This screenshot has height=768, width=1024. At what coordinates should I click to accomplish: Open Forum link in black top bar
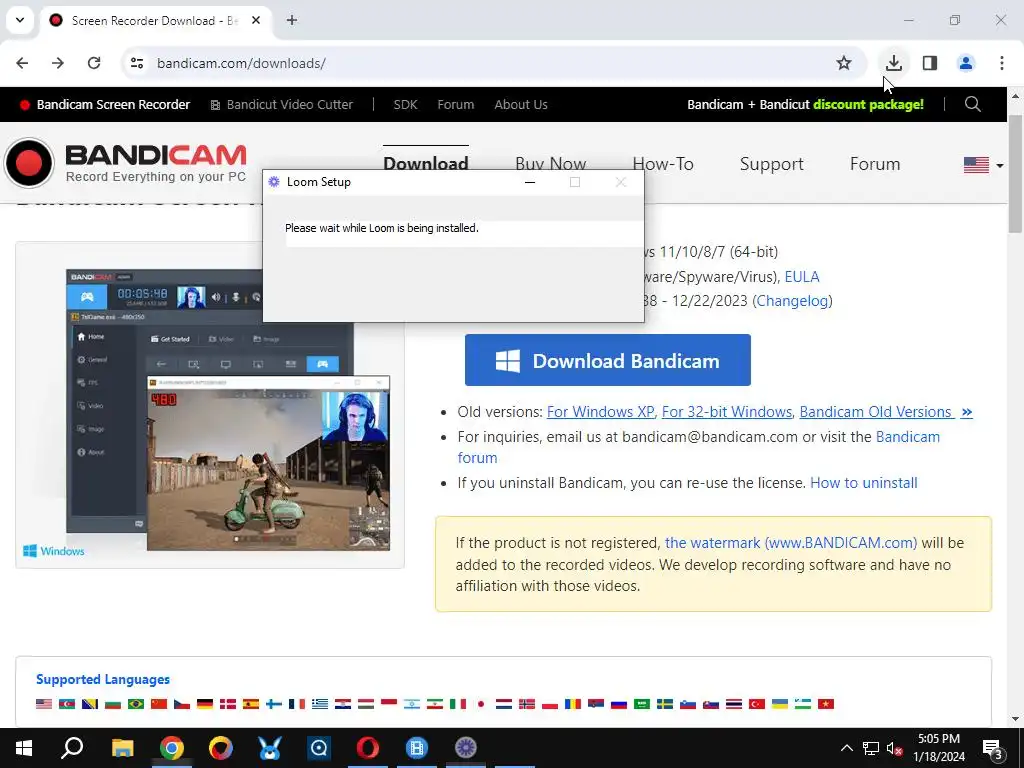(x=456, y=104)
